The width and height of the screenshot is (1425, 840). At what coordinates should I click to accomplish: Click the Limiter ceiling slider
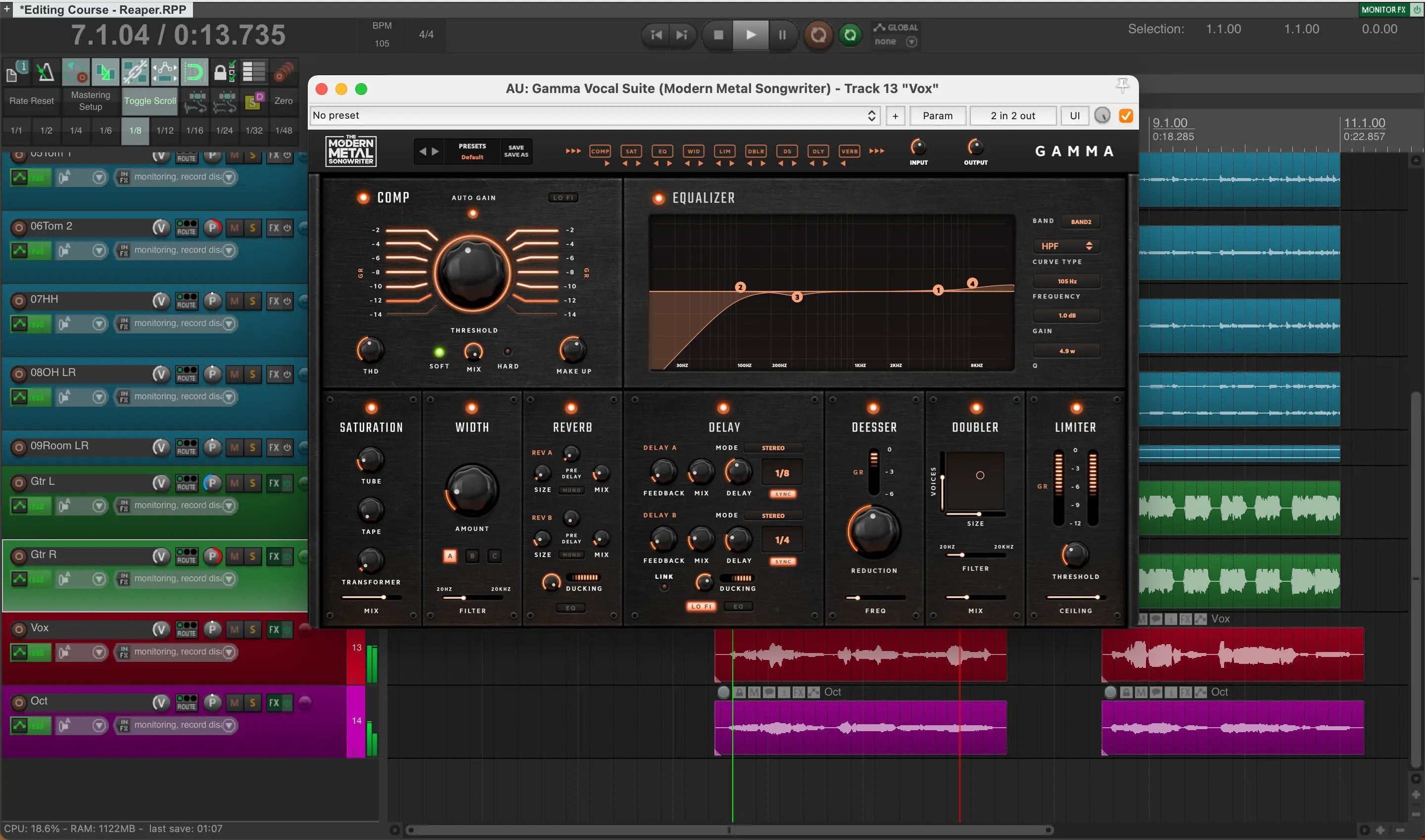tap(1075, 597)
